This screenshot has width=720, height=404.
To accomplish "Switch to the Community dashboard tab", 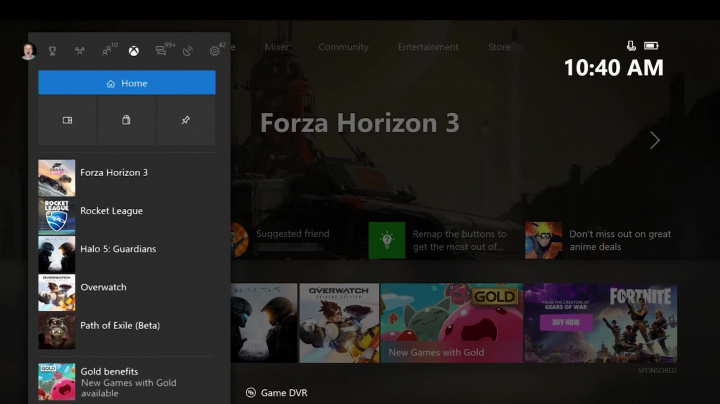I will tap(343, 47).
